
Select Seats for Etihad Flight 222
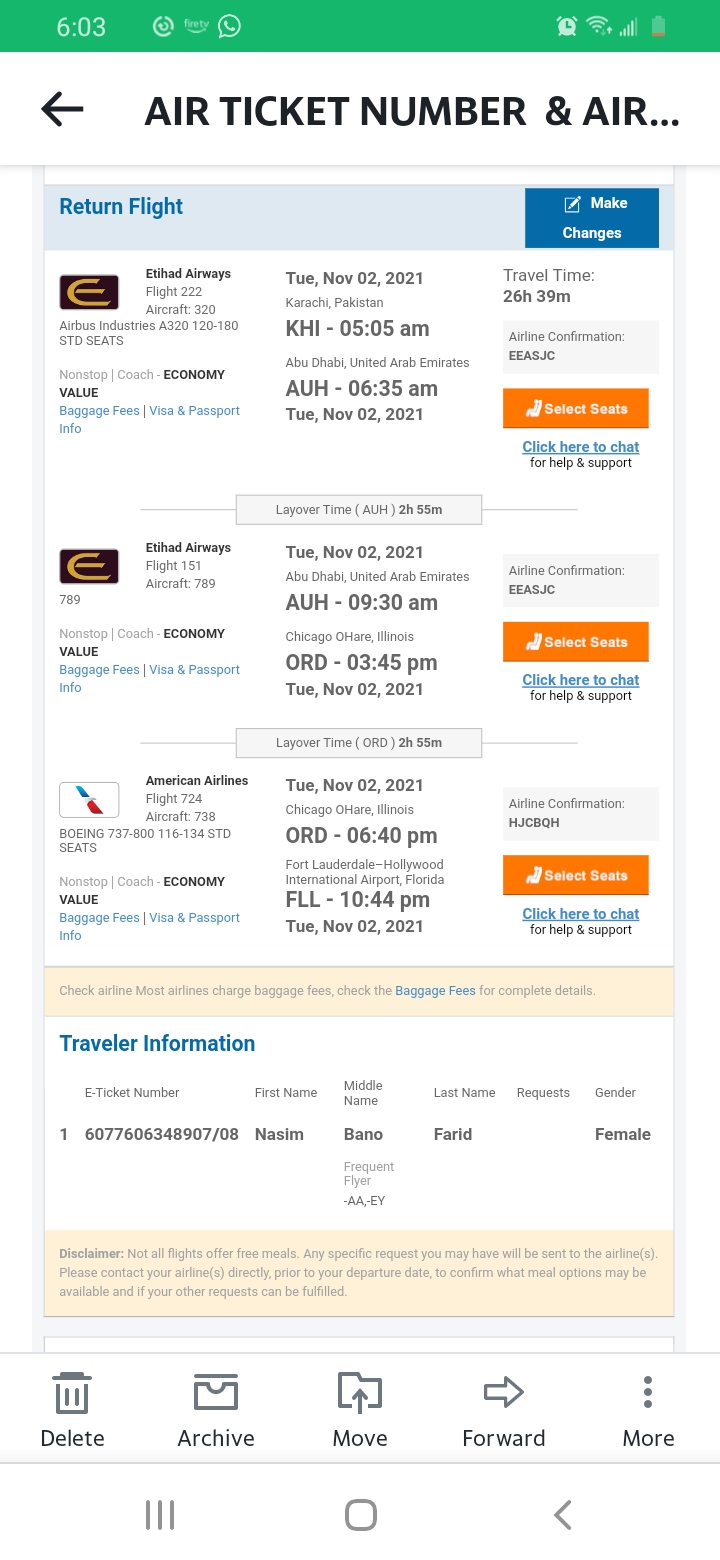click(x=576, y=409)
